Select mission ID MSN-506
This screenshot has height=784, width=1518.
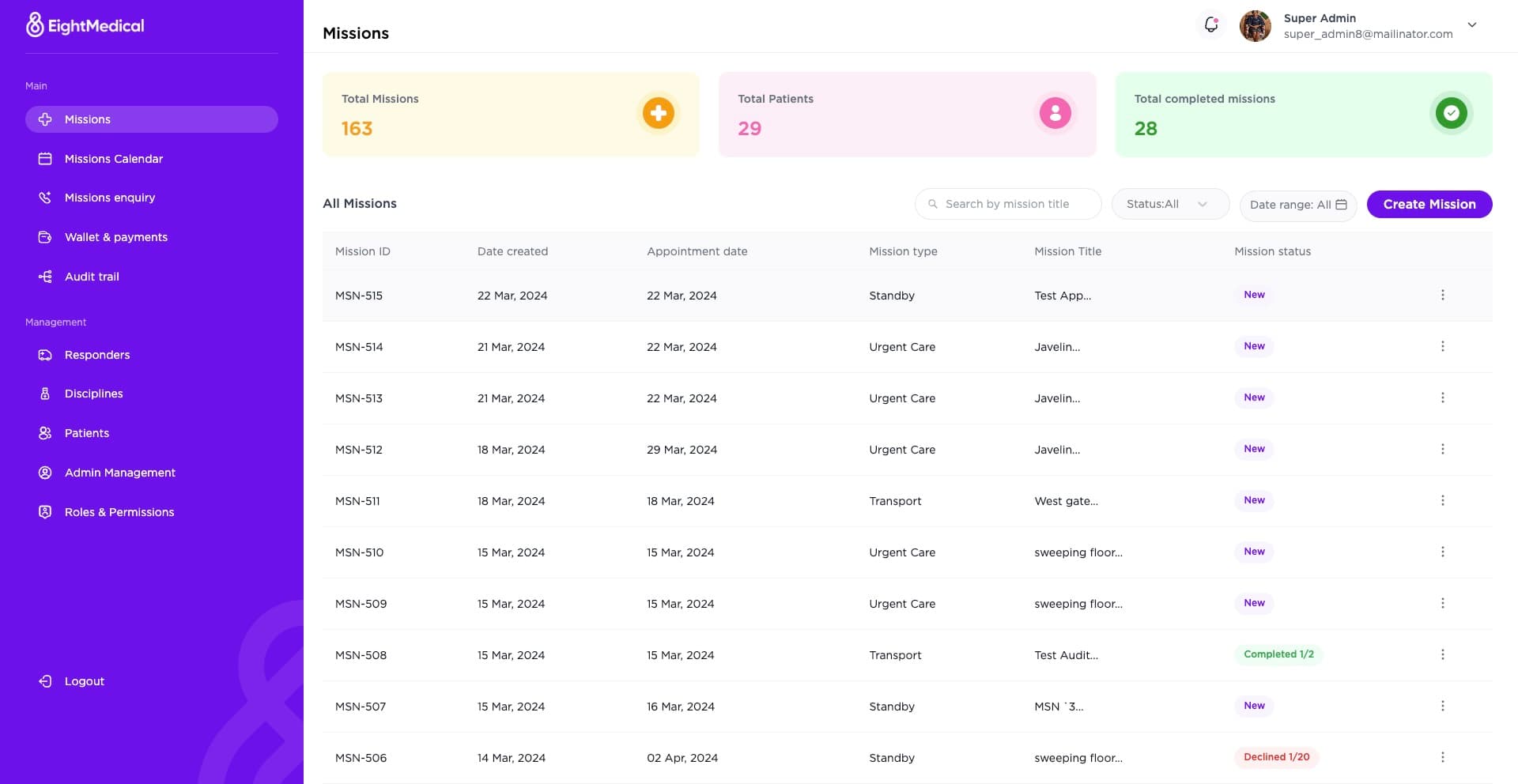(361, 758)
